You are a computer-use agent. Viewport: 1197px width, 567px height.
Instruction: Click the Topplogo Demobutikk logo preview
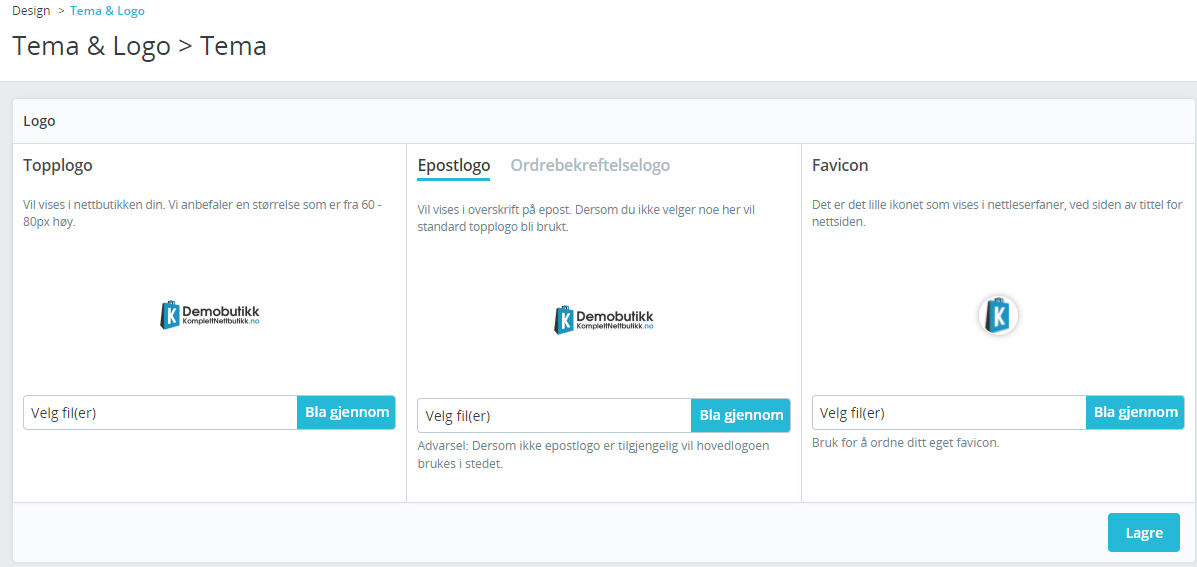[210, 315]
